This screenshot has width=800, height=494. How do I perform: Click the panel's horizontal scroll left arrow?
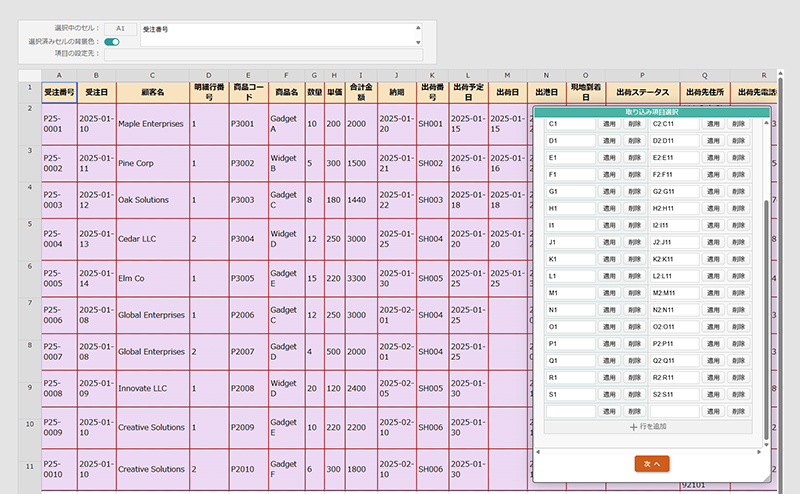click(x=538, y=452)
